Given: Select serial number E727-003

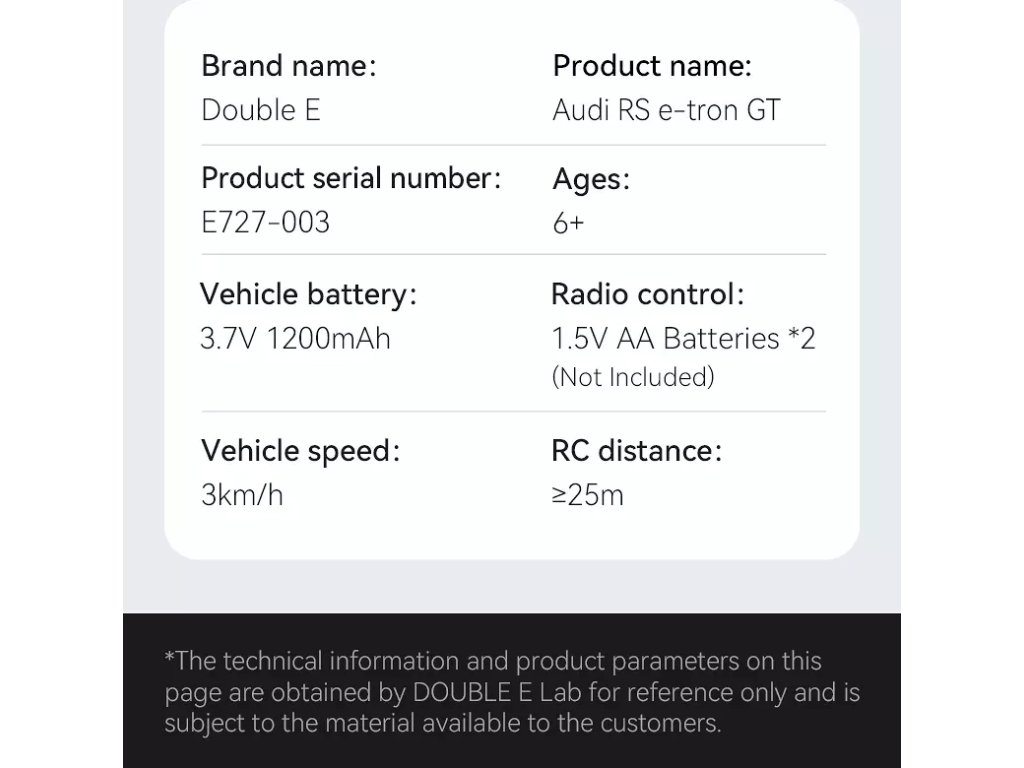Looking at the screenshot, I should pyautogui.click(x=265, y=222).
